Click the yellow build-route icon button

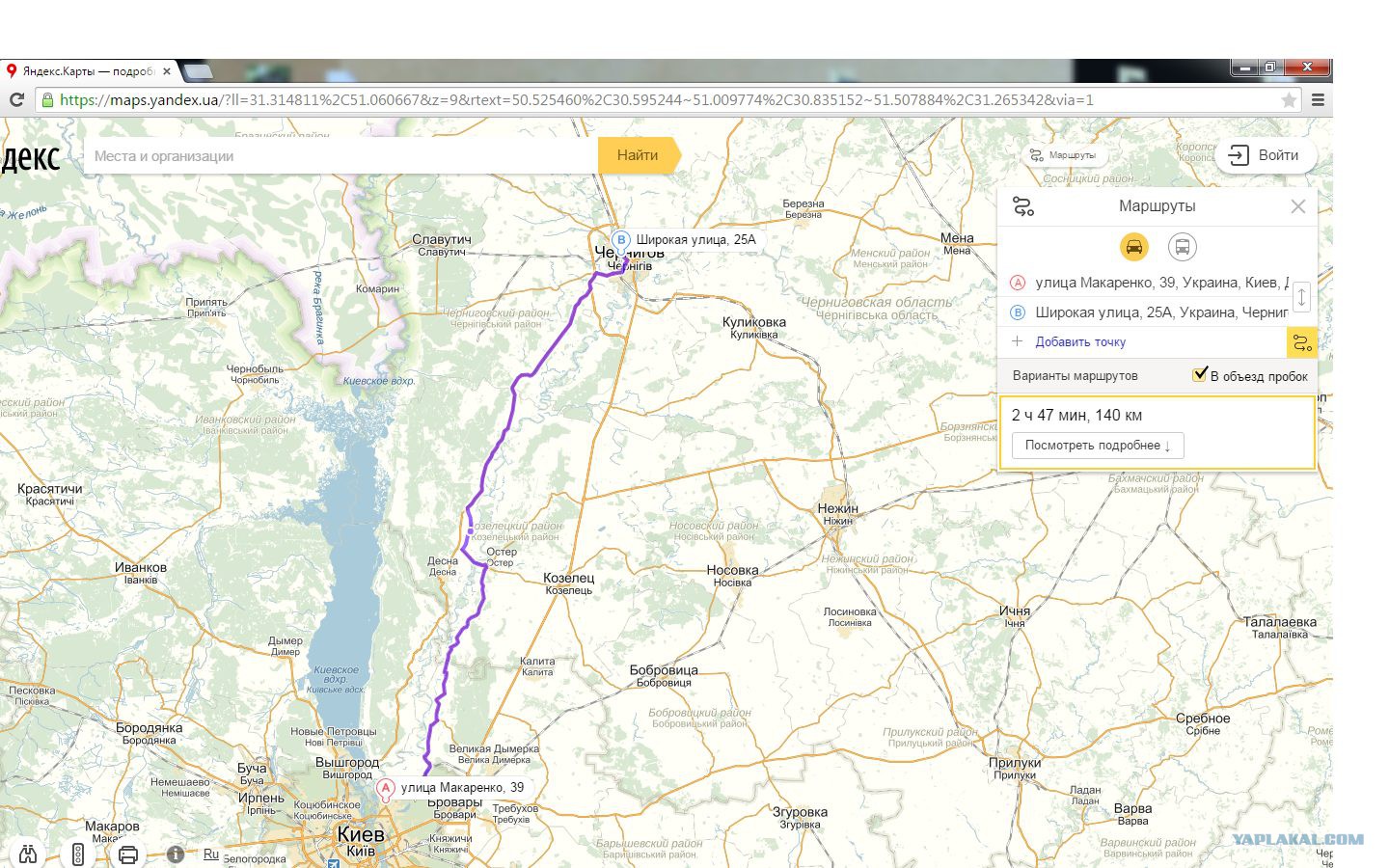pyautogui.click(x=1302, y=342)
